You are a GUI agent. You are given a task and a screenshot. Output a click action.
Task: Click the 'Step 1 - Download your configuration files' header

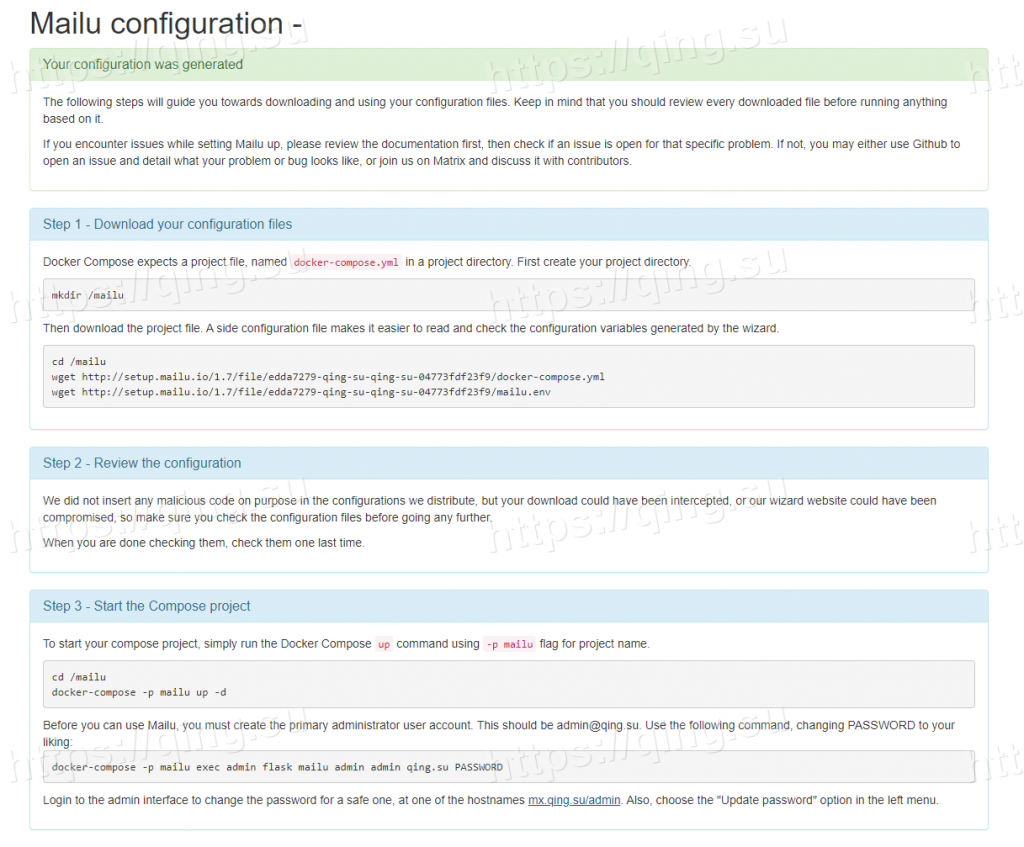(x=167, y=224)
